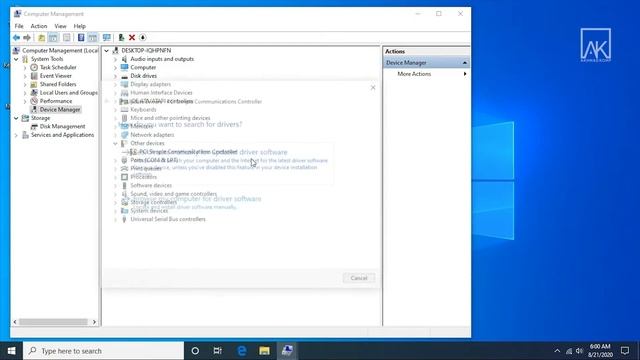The height and width of the screenshot is (360, 640).
Task: Select Sound, video and game controllers
Action: coord(174,194)
